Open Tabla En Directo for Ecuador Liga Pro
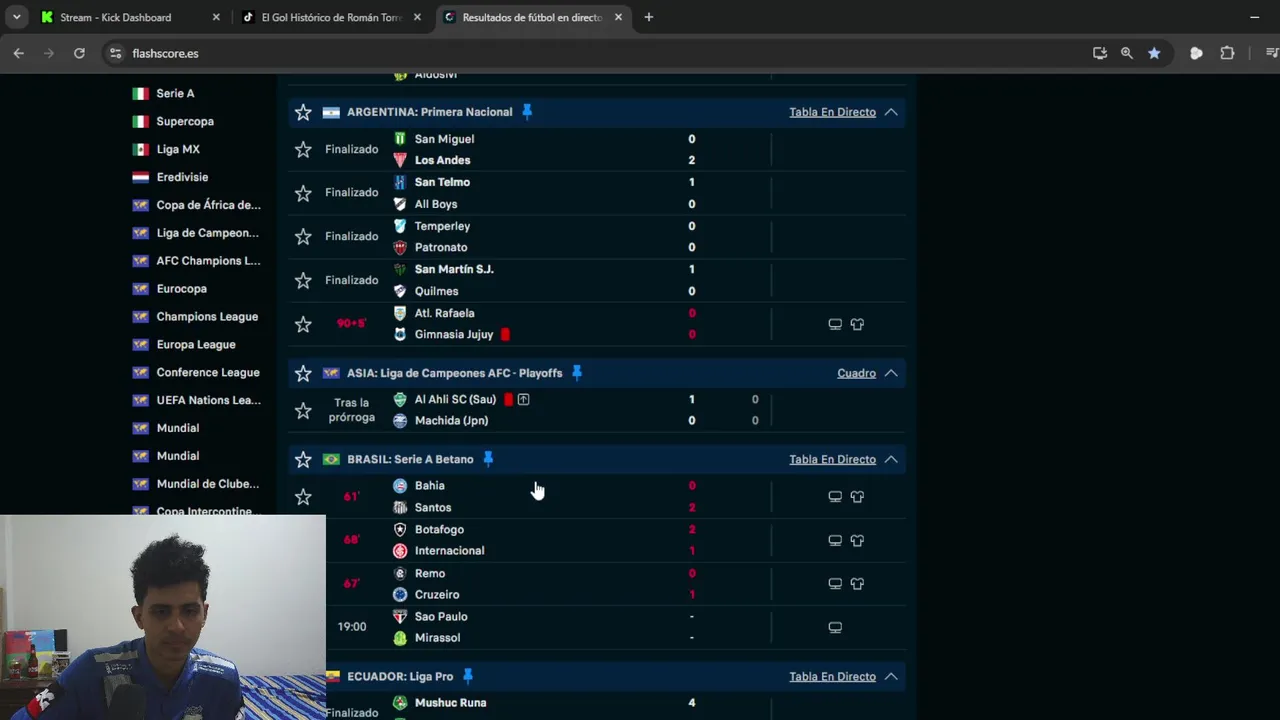Screen dimensions: 1280x720 (x=832, y=676)
